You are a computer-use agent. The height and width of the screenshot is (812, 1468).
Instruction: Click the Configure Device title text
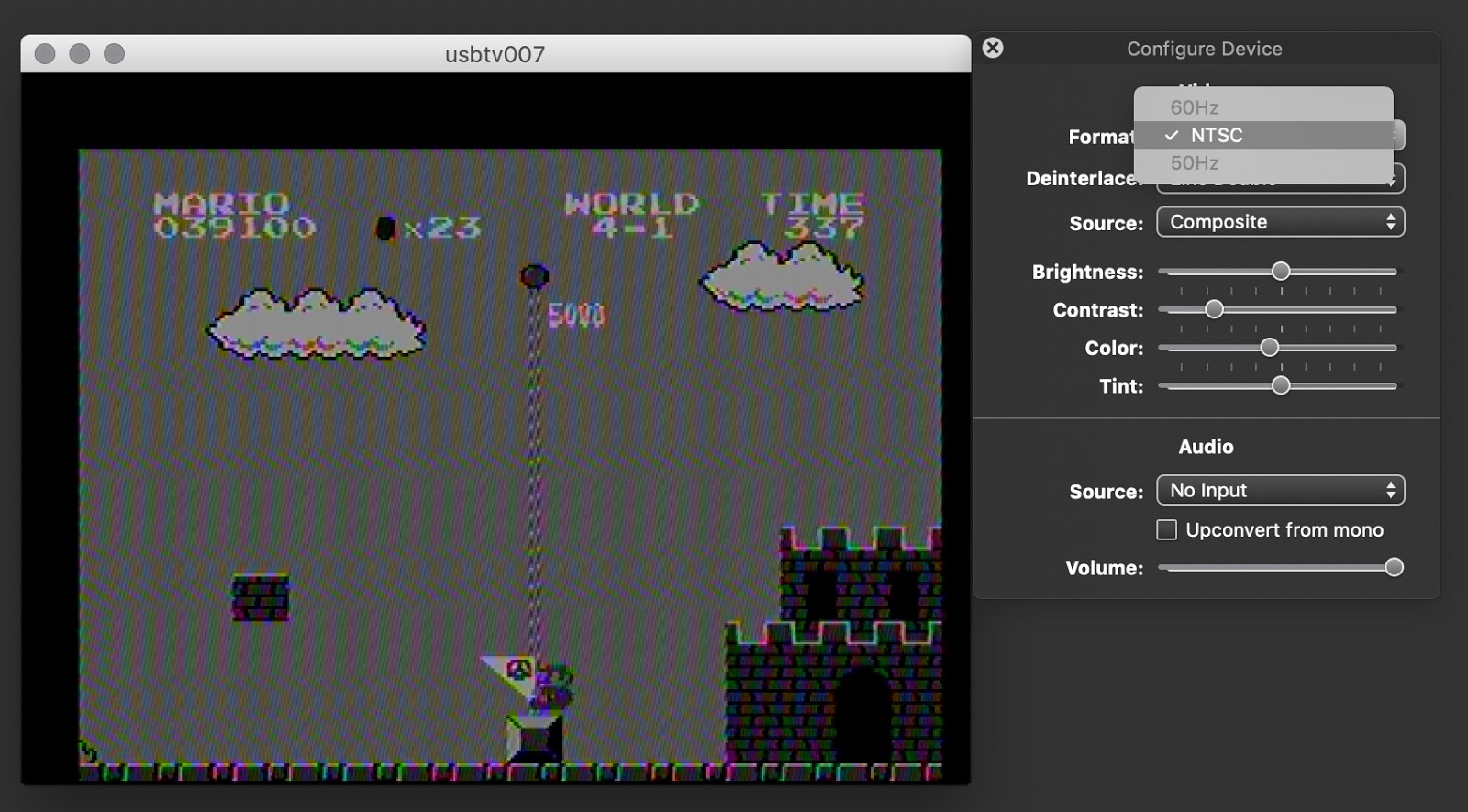tap(1205, 49)
